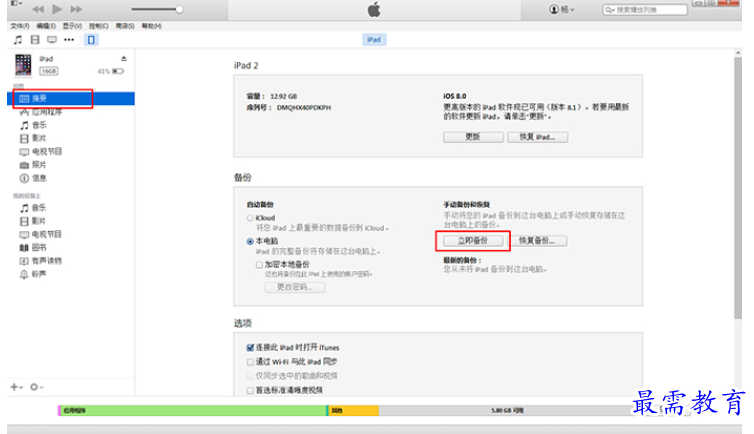The width and height of the screenshot is (754, 434).
Task: Open the Music library icon in toolbar
Action: tap(18, 40)
